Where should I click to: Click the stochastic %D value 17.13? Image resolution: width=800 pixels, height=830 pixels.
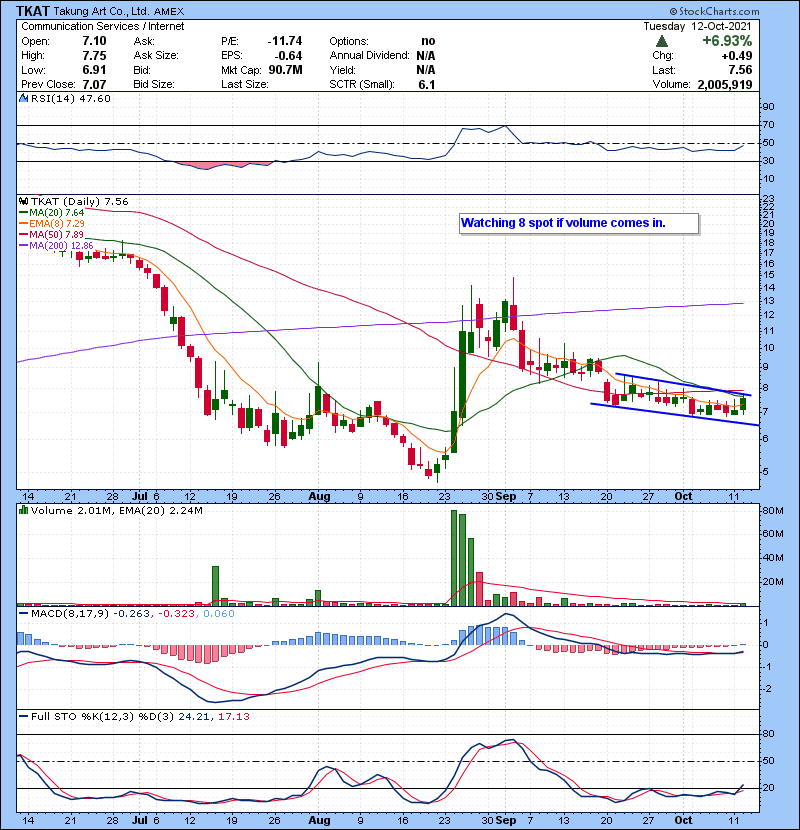[233, 717]
